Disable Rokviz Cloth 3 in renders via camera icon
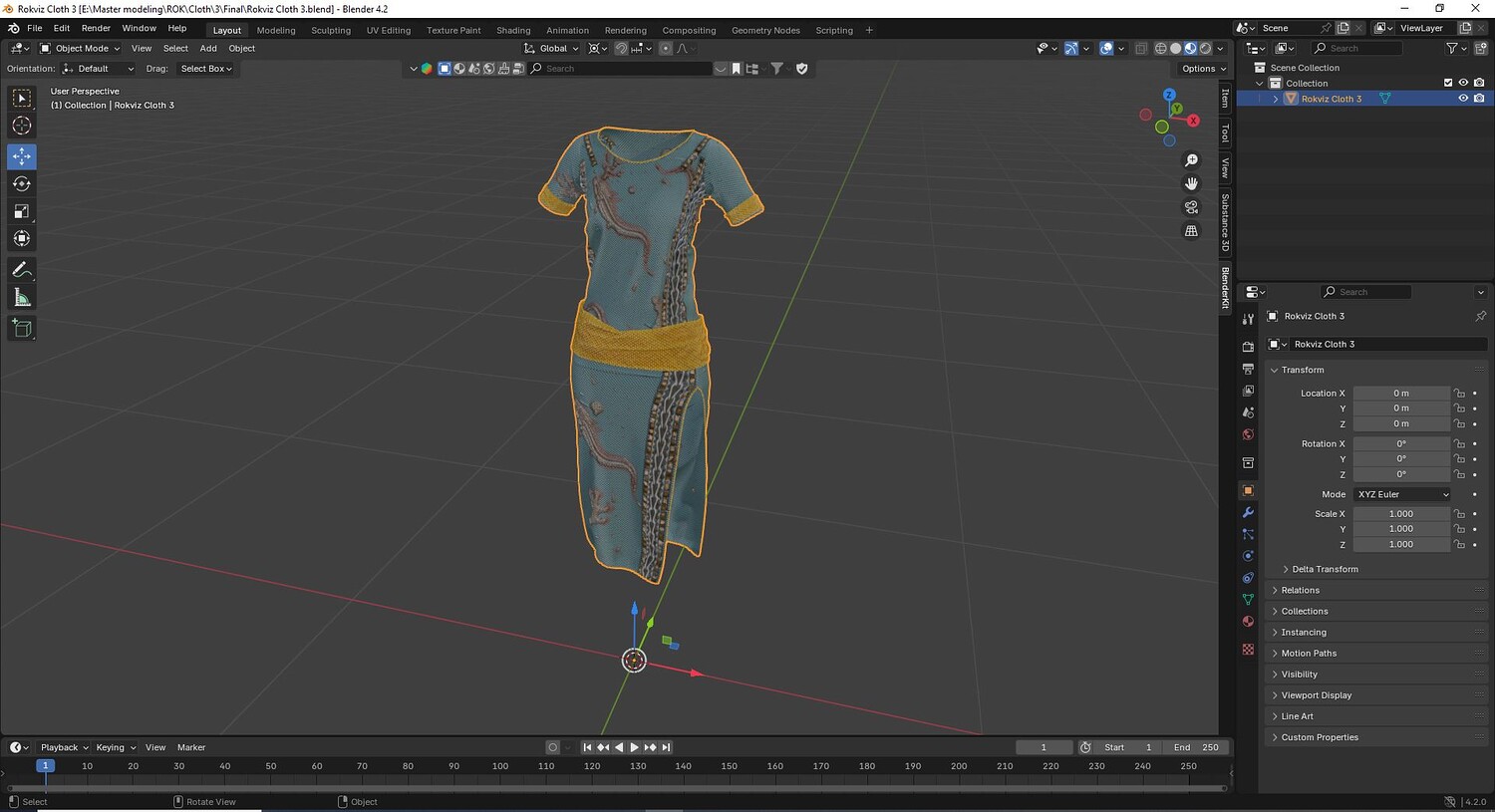The height and width of the screenshot is (812, 1495). (1479, 99)
